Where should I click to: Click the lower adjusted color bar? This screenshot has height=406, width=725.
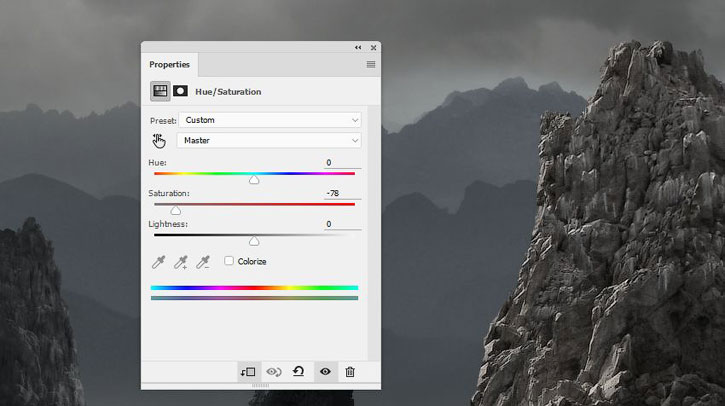[254, 298]
